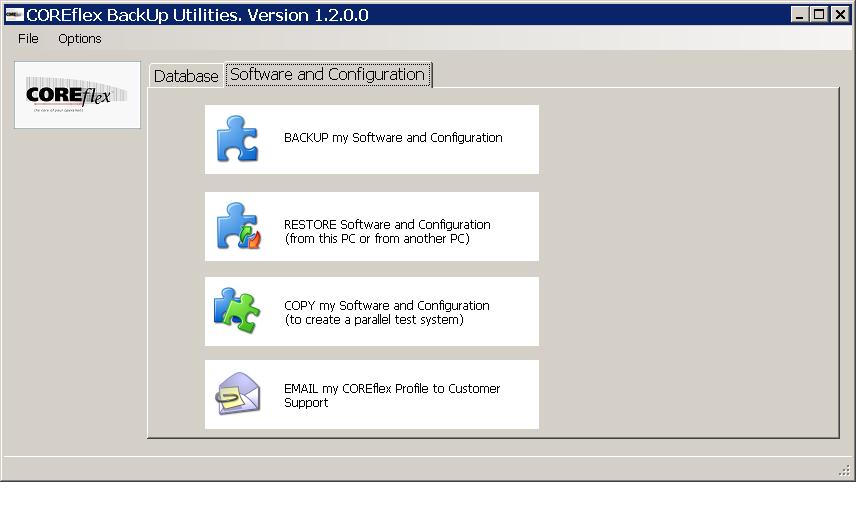Click the envelope with paperclip email icon
This screenshot has width=856, height=525.
(237, 393)
